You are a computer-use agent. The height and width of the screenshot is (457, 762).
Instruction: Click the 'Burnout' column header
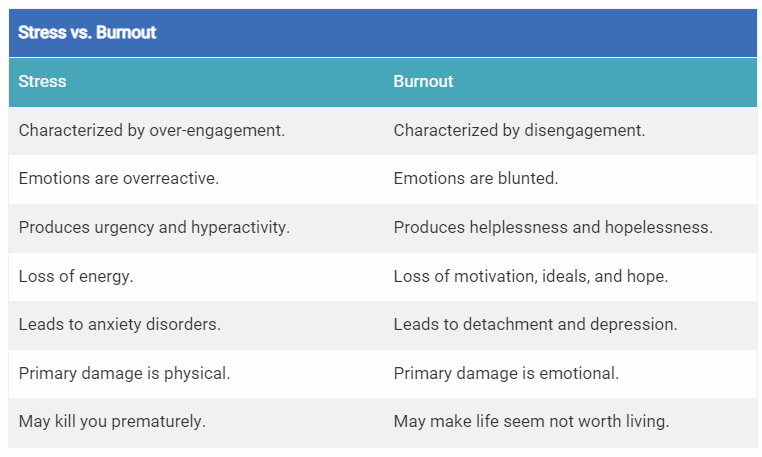click(423, 82)
